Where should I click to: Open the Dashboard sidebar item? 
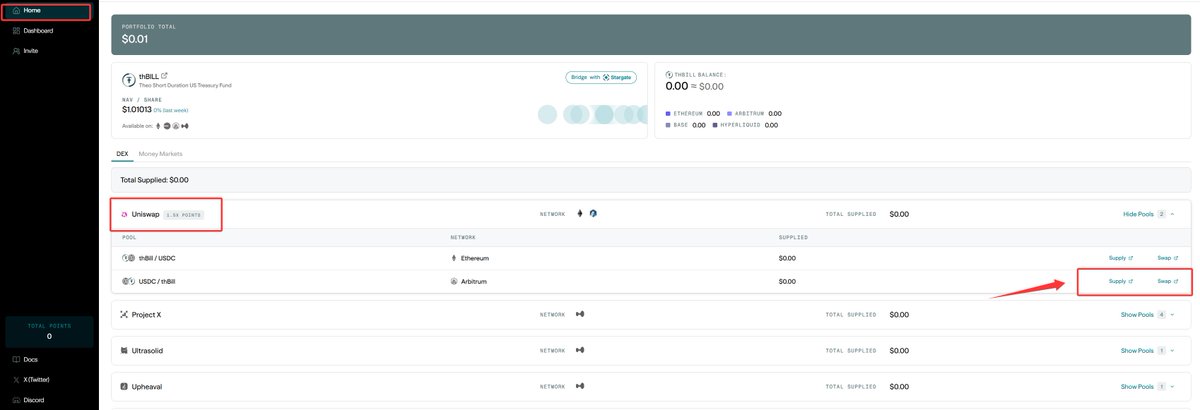[38, 31]
